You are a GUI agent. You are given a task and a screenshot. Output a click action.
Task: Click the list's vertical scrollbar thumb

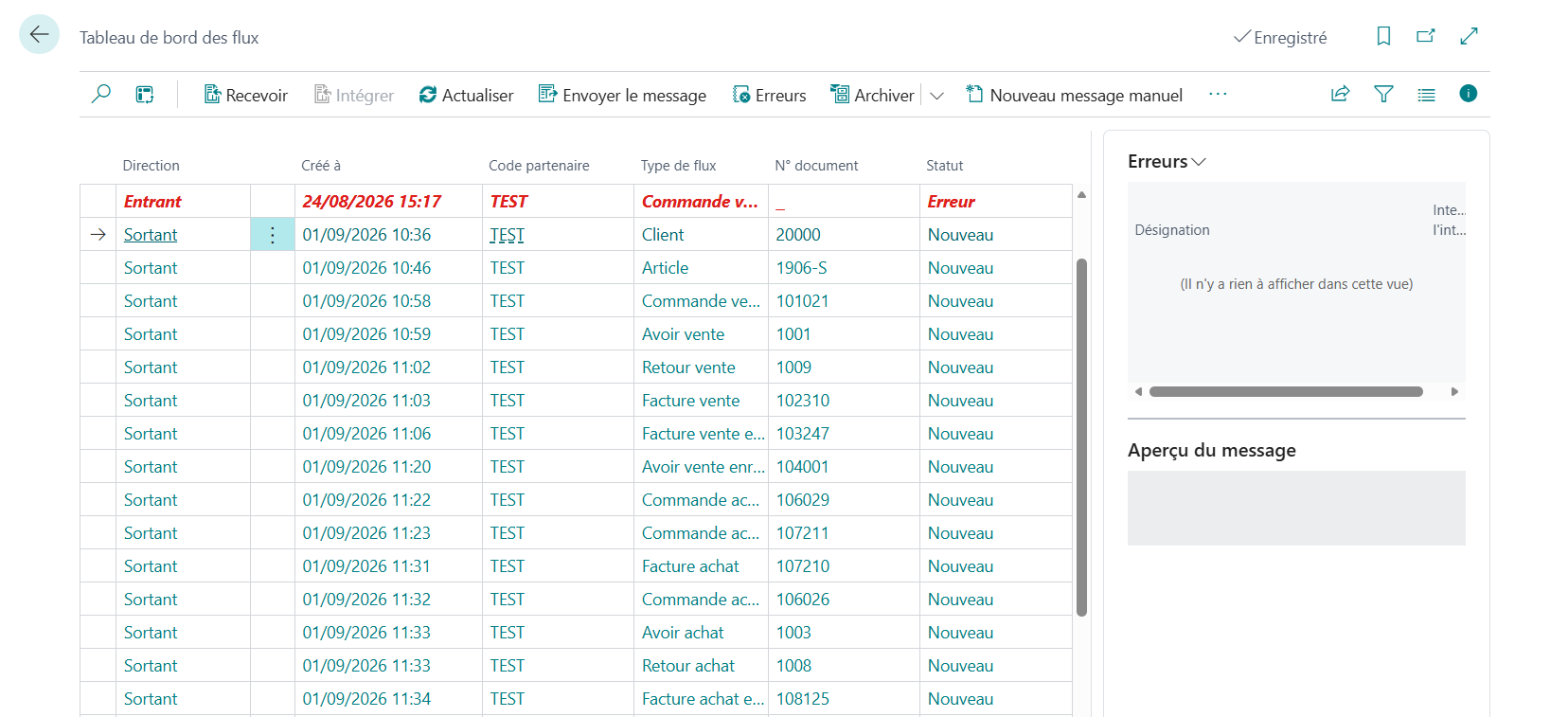pyautogui.click(x=1081, y=437)
